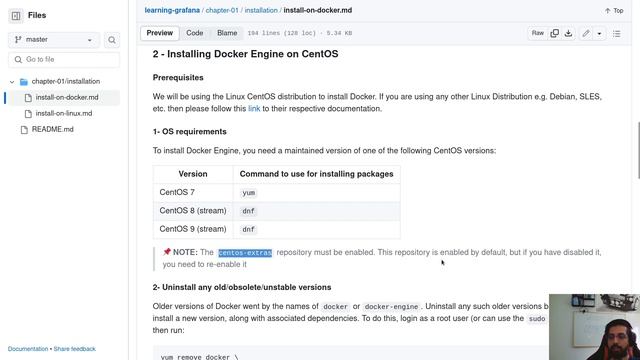Open the master branch dropdown
Viewport: 640px width, 360px height.
coord(54,40)
